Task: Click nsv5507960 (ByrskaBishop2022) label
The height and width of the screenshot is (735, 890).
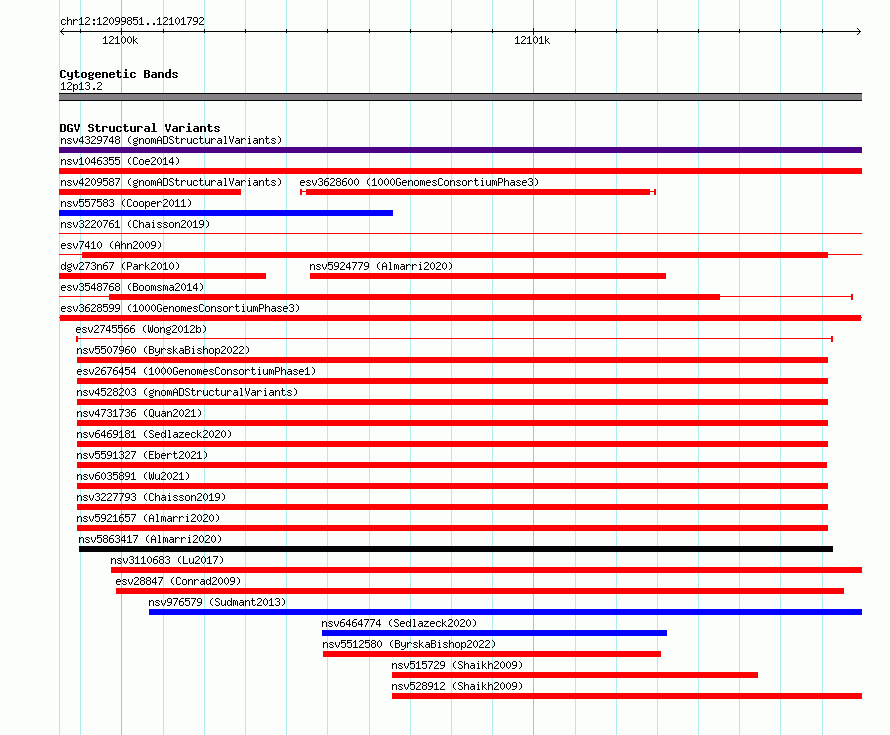Action: (x=163, y=350)
